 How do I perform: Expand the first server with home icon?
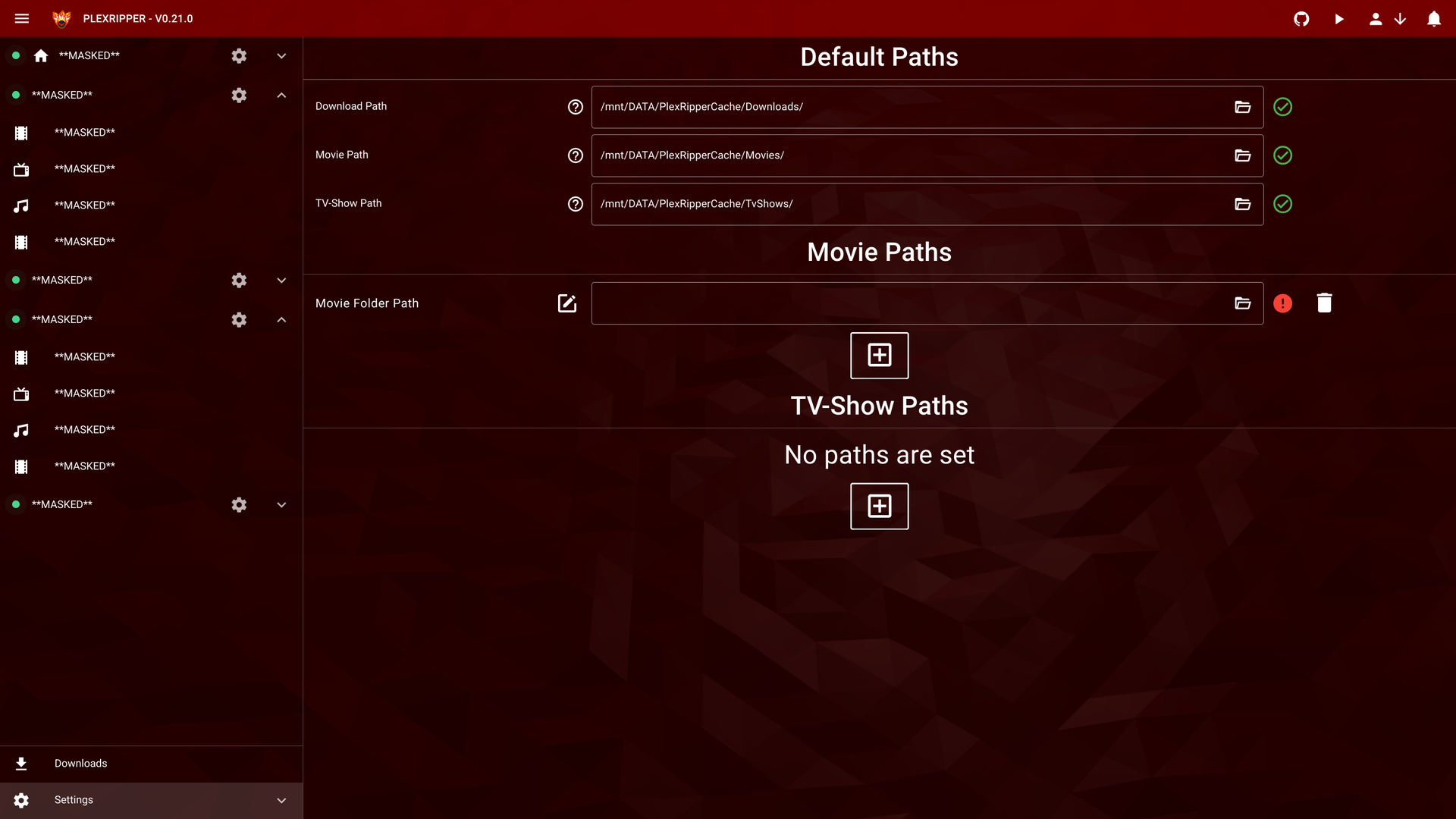[281, 56]
